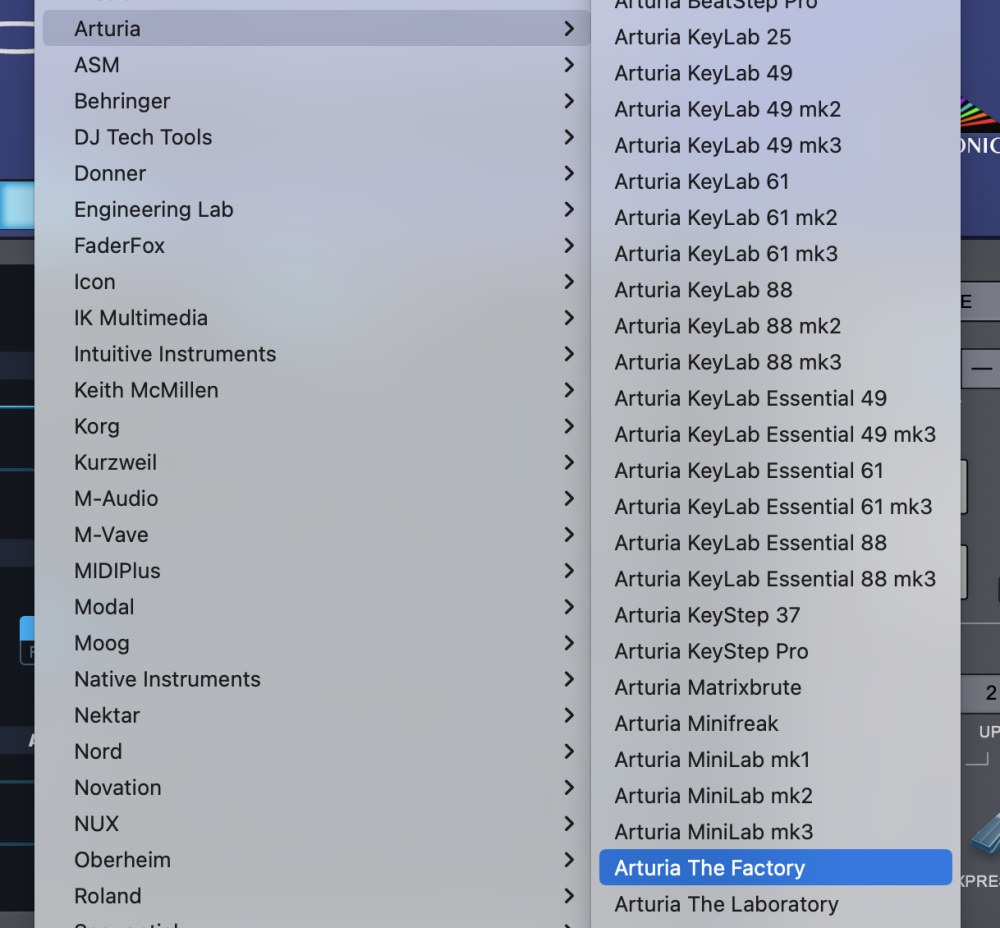Image resolution: width=1000 pixels, height=928 pixels.
Task: Expand the Kurzweil submenu chevron
Action: coord(569,462)
